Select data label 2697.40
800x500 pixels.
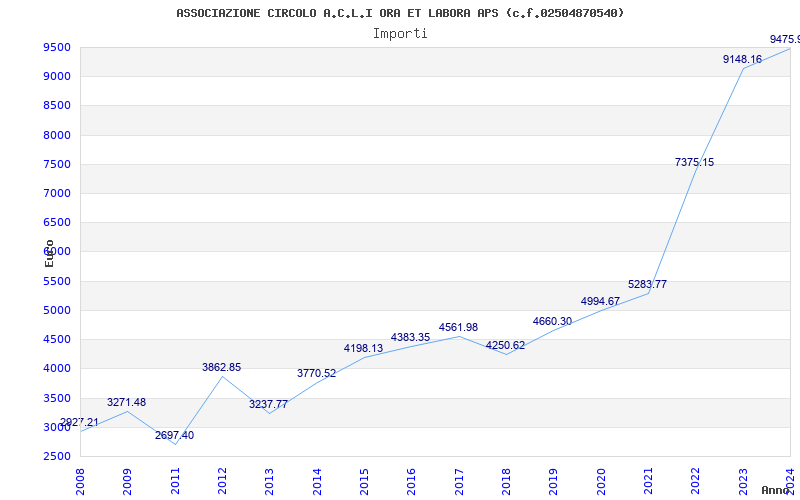tap(174, 435)
